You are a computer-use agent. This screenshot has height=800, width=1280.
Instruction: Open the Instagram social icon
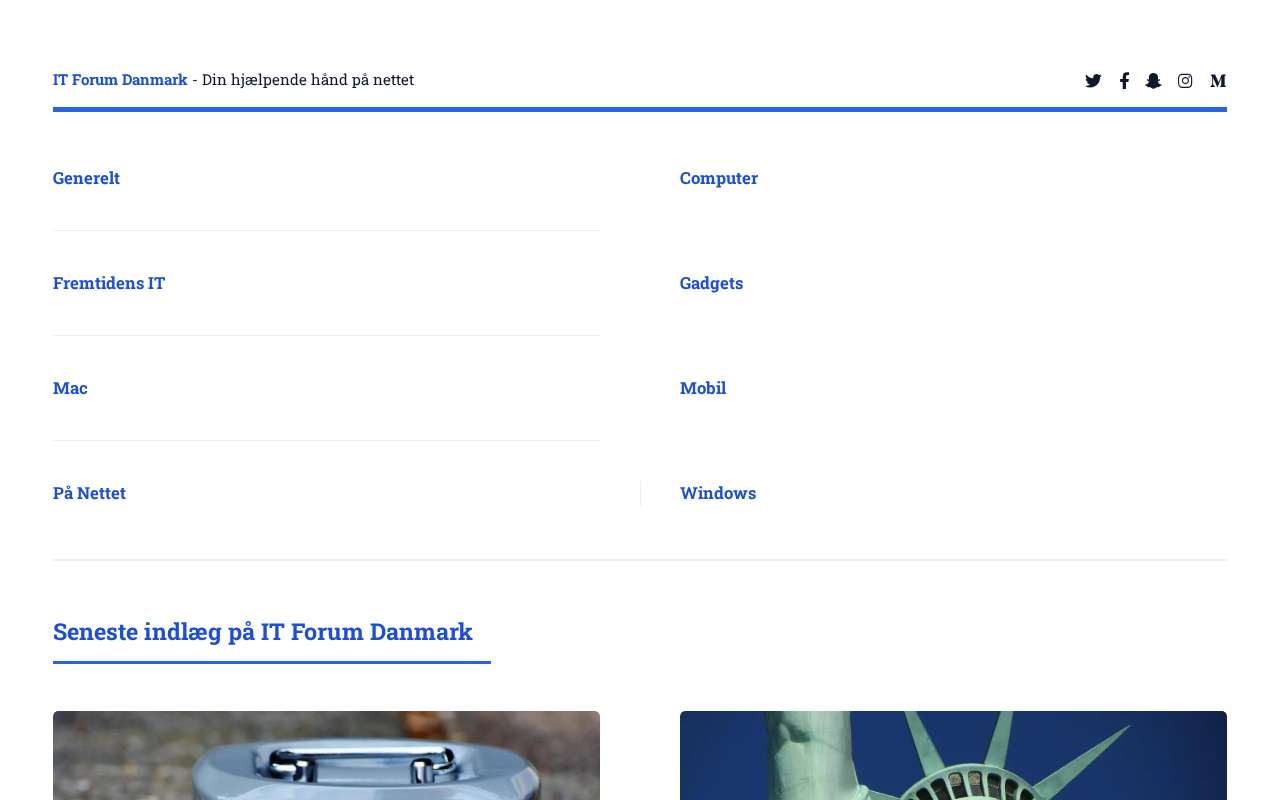pos(1185,81)
